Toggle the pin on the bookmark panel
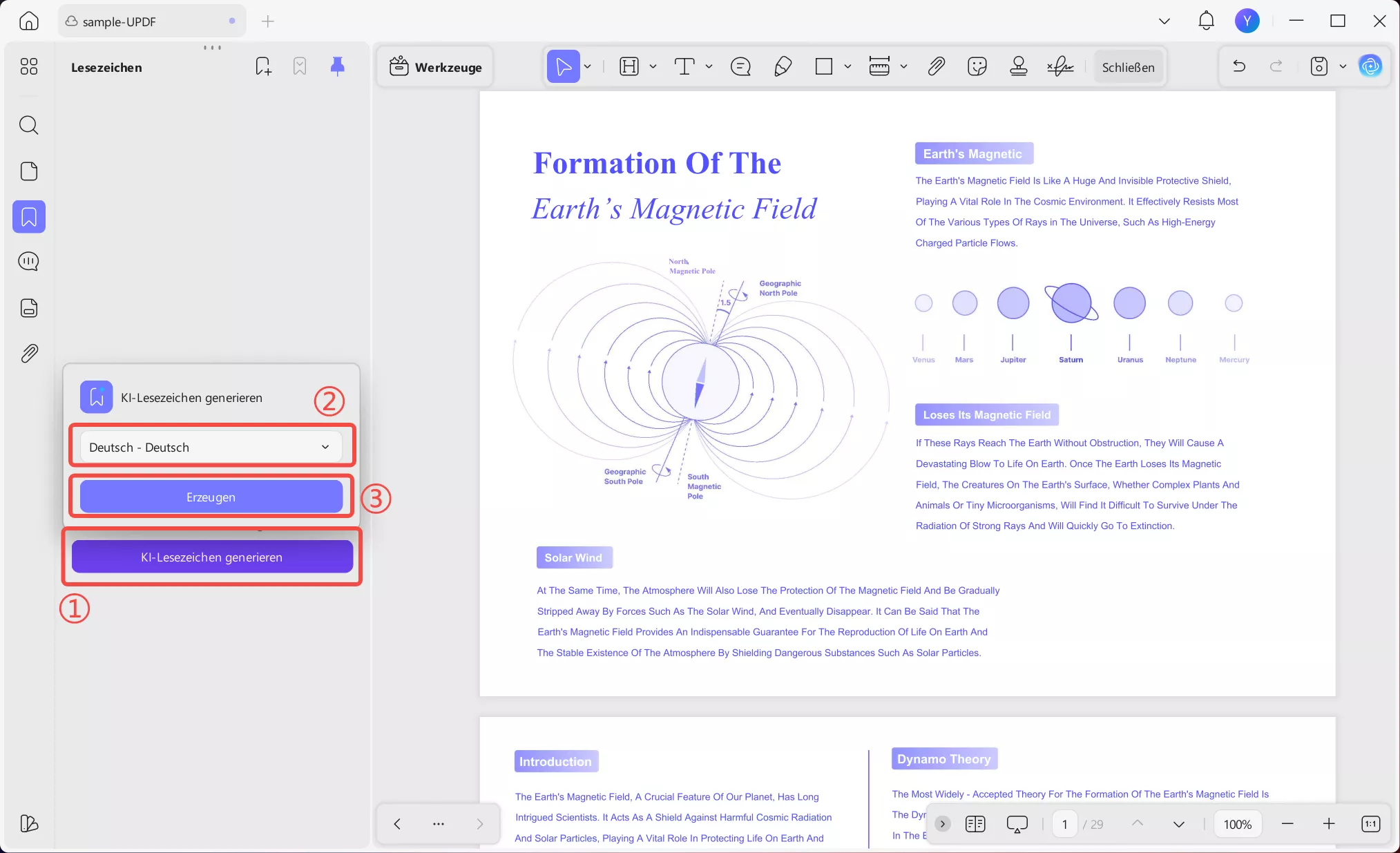 click(x=337, y=66)
